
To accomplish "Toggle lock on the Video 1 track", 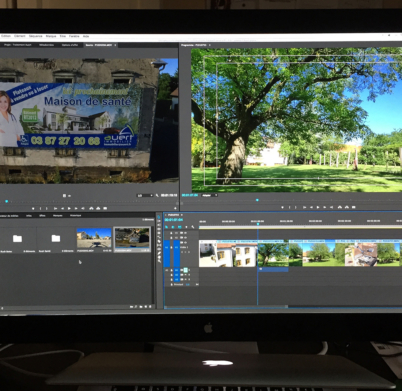I will click(x=171, y=247).
